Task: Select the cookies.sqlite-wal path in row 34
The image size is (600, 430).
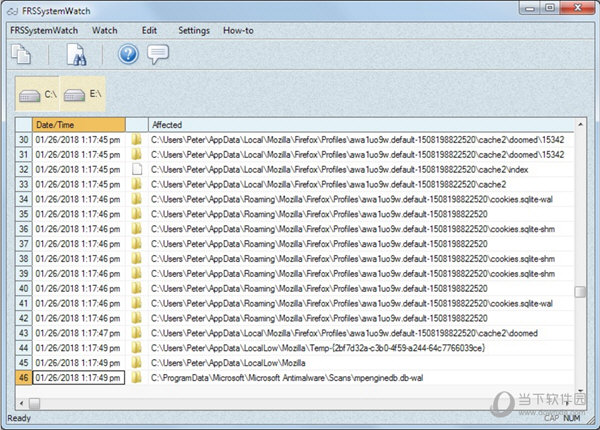Action: click(352, 199)
